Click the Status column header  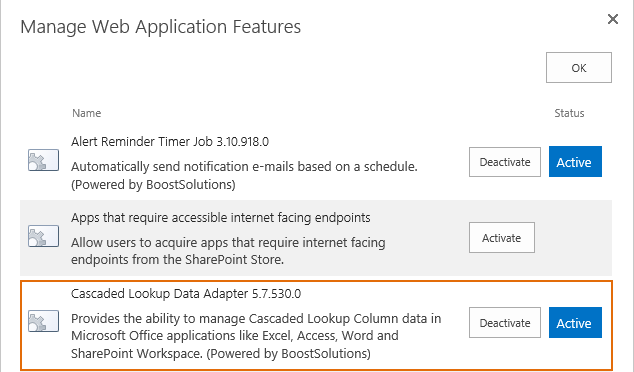569,113
